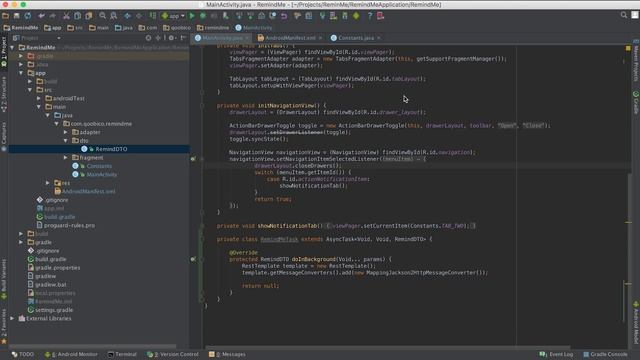Click the Paste clipboard icon
The height and width of the screenshot is (360, 640).
(89, 16)
